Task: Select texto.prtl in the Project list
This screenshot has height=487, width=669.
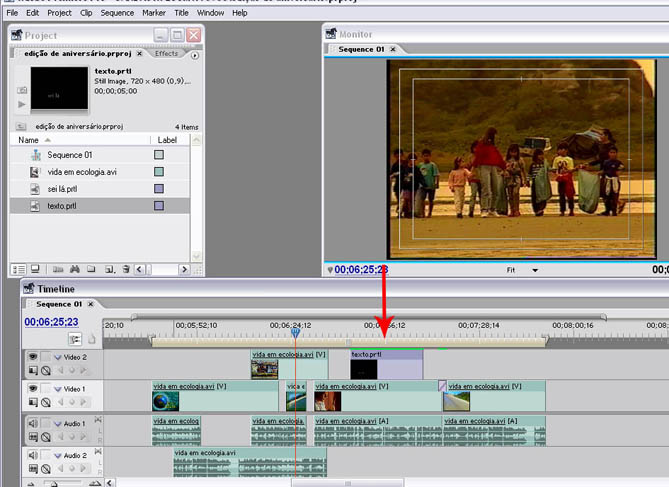Action: click(61, 205)
